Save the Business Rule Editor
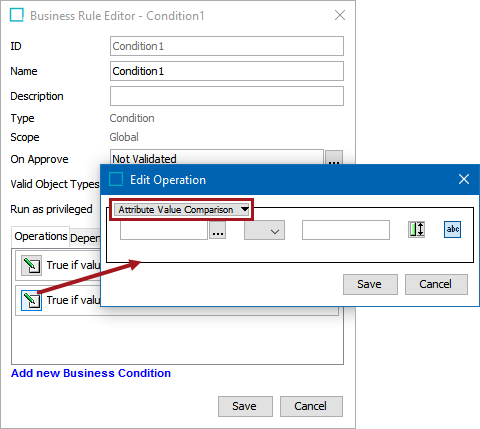Viewport: 480px width, 429px height. tap(245, 406)
